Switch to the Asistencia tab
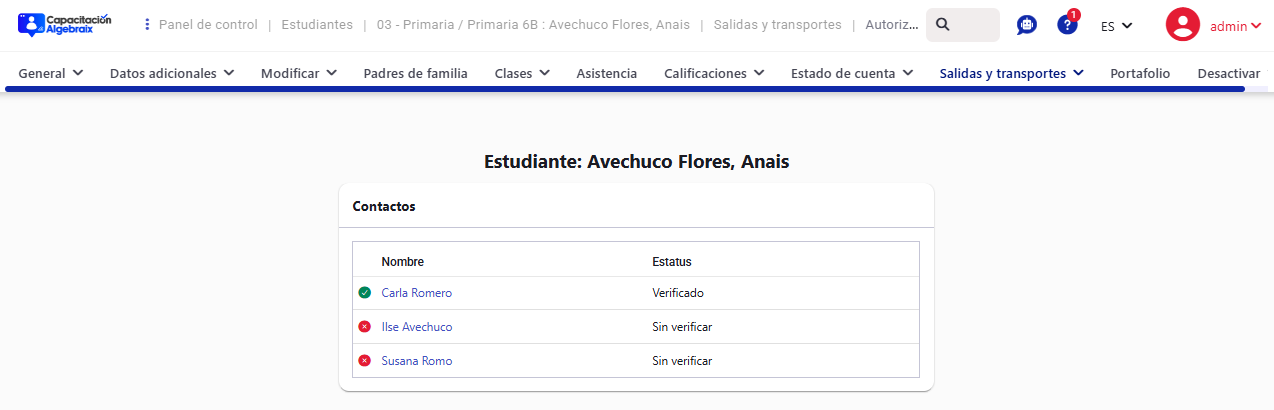 click(606, 73)
